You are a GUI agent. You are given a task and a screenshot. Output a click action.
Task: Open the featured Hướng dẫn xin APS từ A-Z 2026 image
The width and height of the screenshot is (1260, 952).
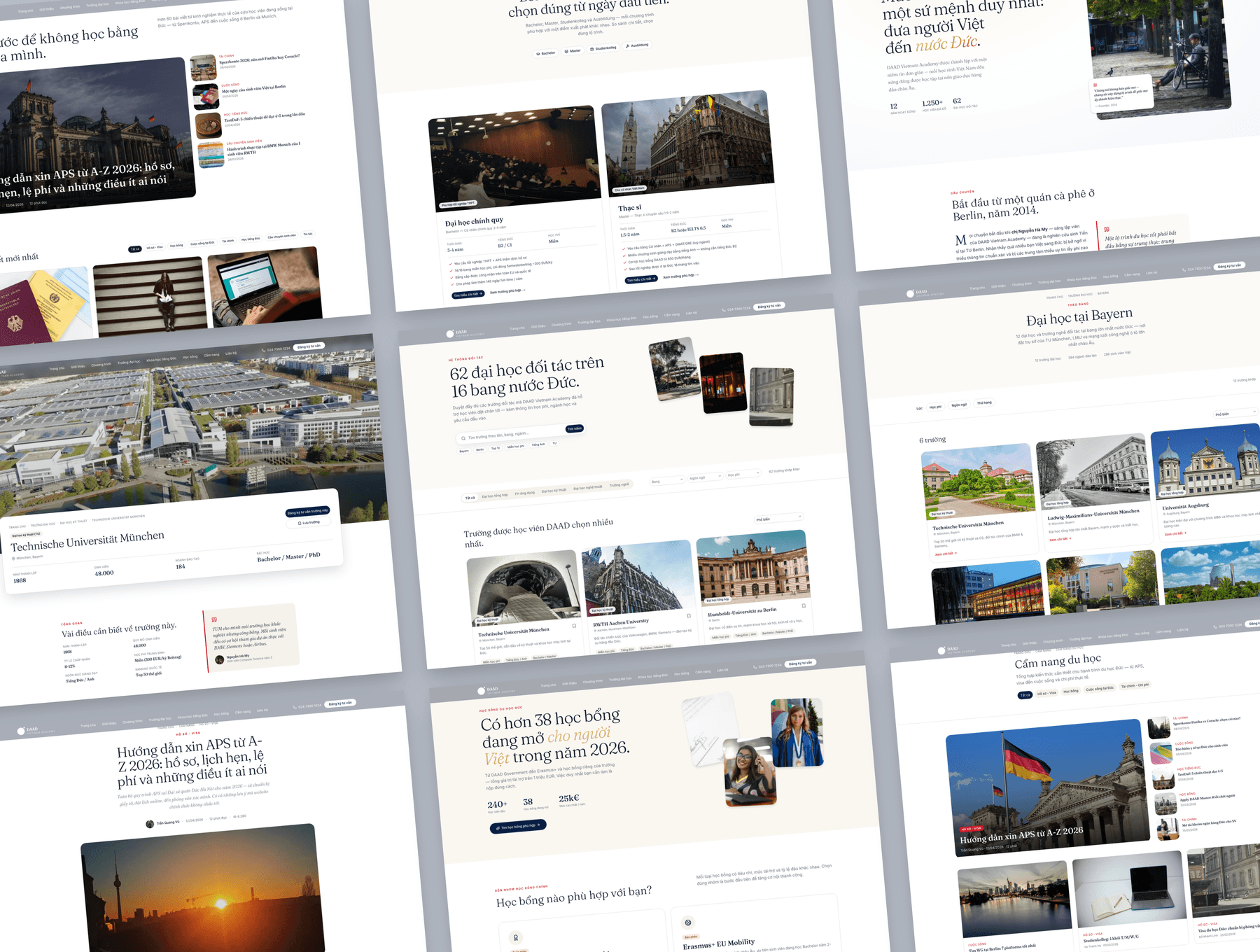tap(1048, 788)
